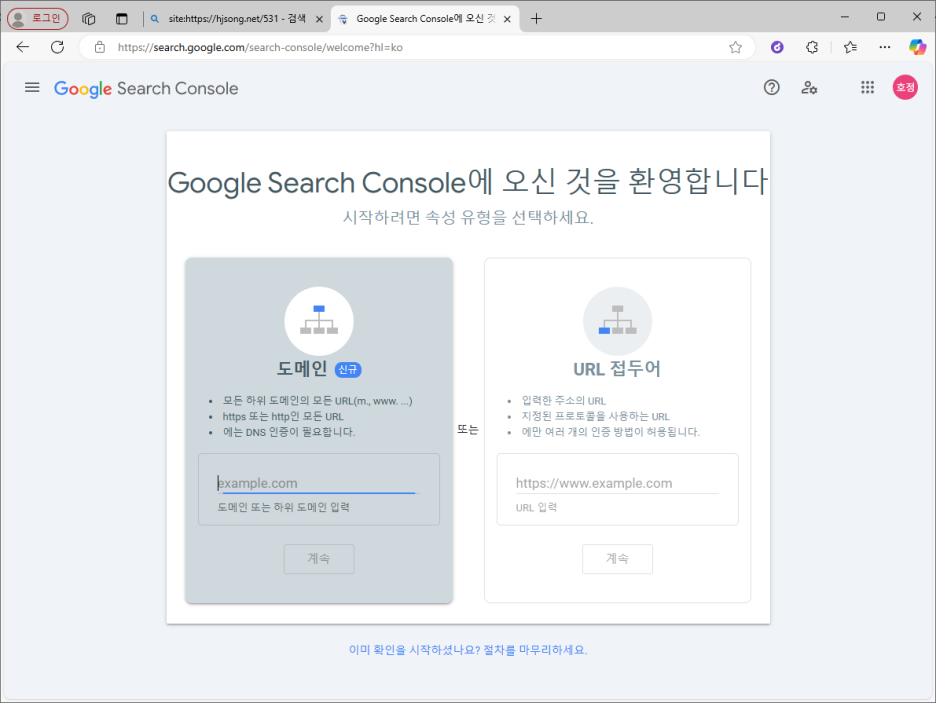Click the 신규 badge beside 도메인
This screenshot has height=703, width=936.
(x=348, y=369)
